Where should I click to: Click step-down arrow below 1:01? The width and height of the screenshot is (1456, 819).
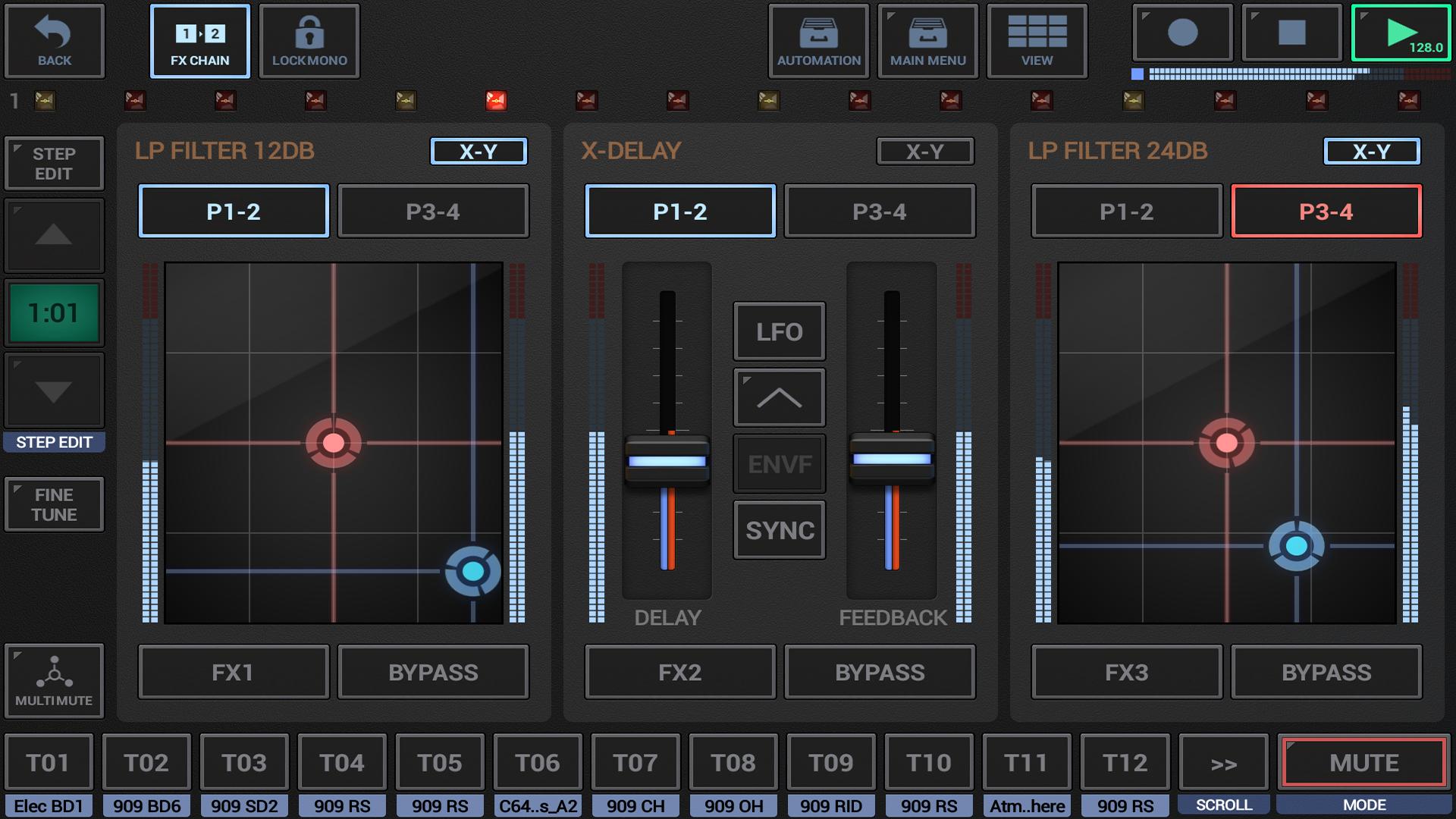coord(54,391)
